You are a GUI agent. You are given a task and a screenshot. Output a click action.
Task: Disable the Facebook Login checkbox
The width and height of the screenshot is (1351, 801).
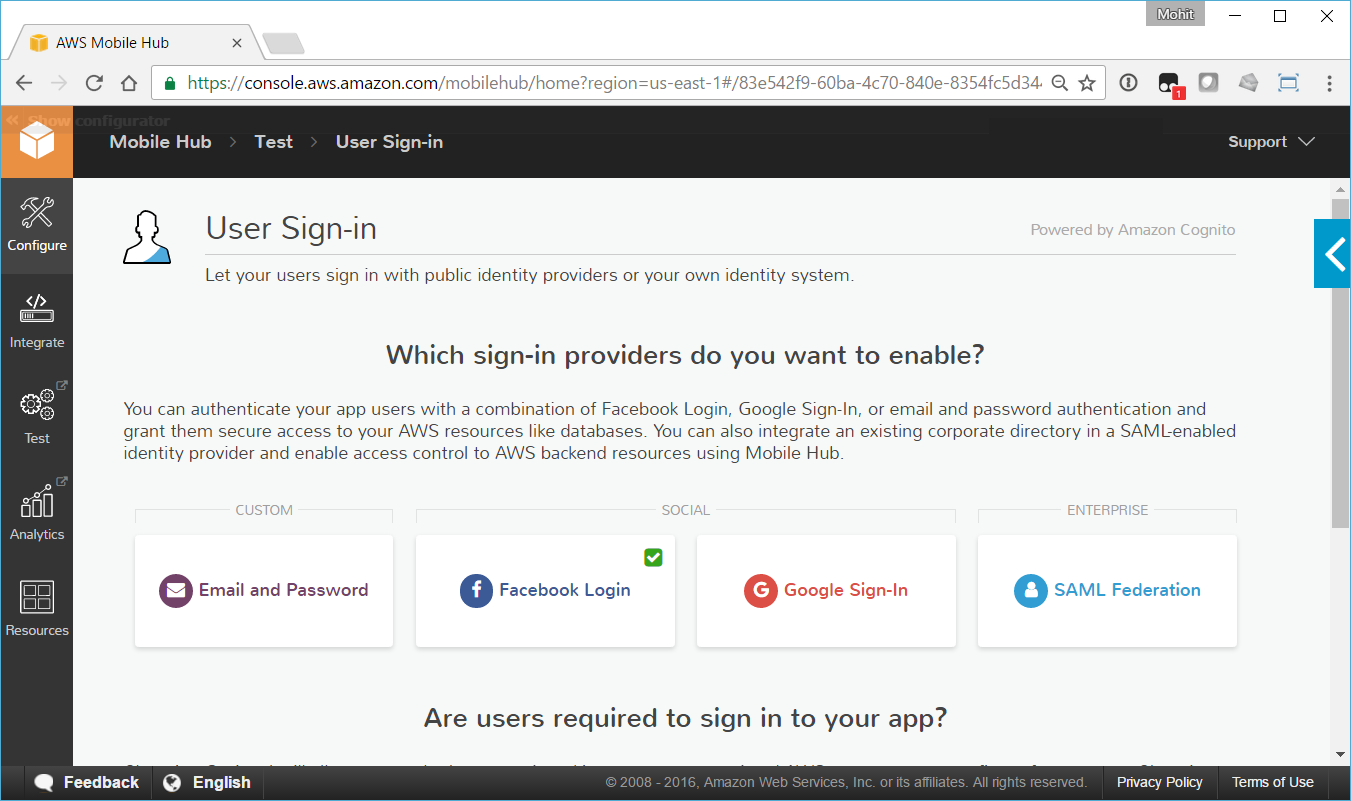653,557
